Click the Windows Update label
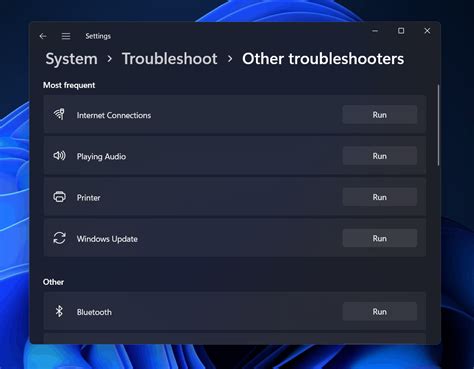474x369 pixels. click(x=107, y=239)
